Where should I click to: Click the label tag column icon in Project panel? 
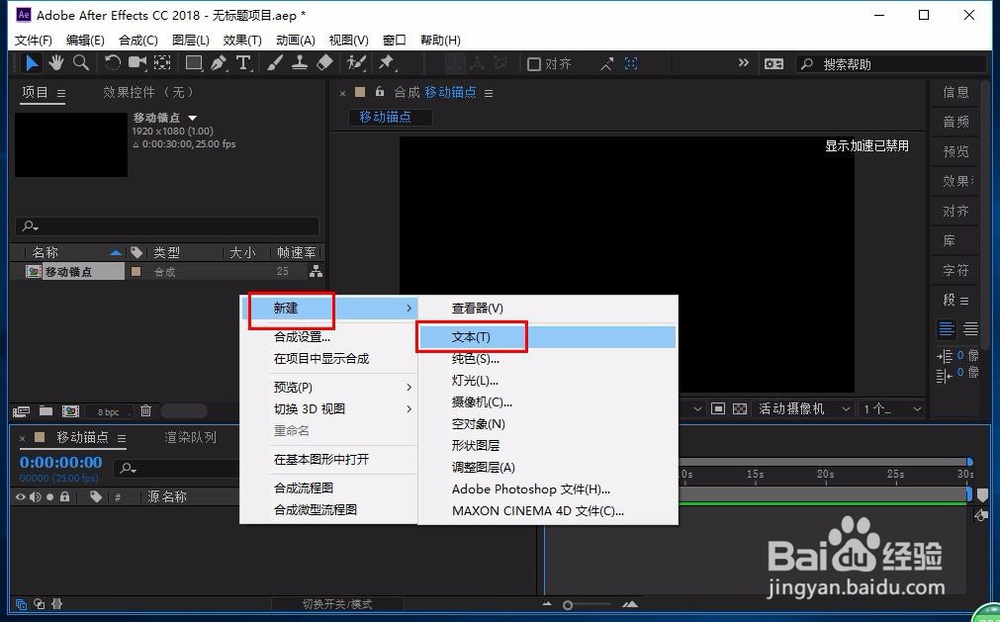136,253
